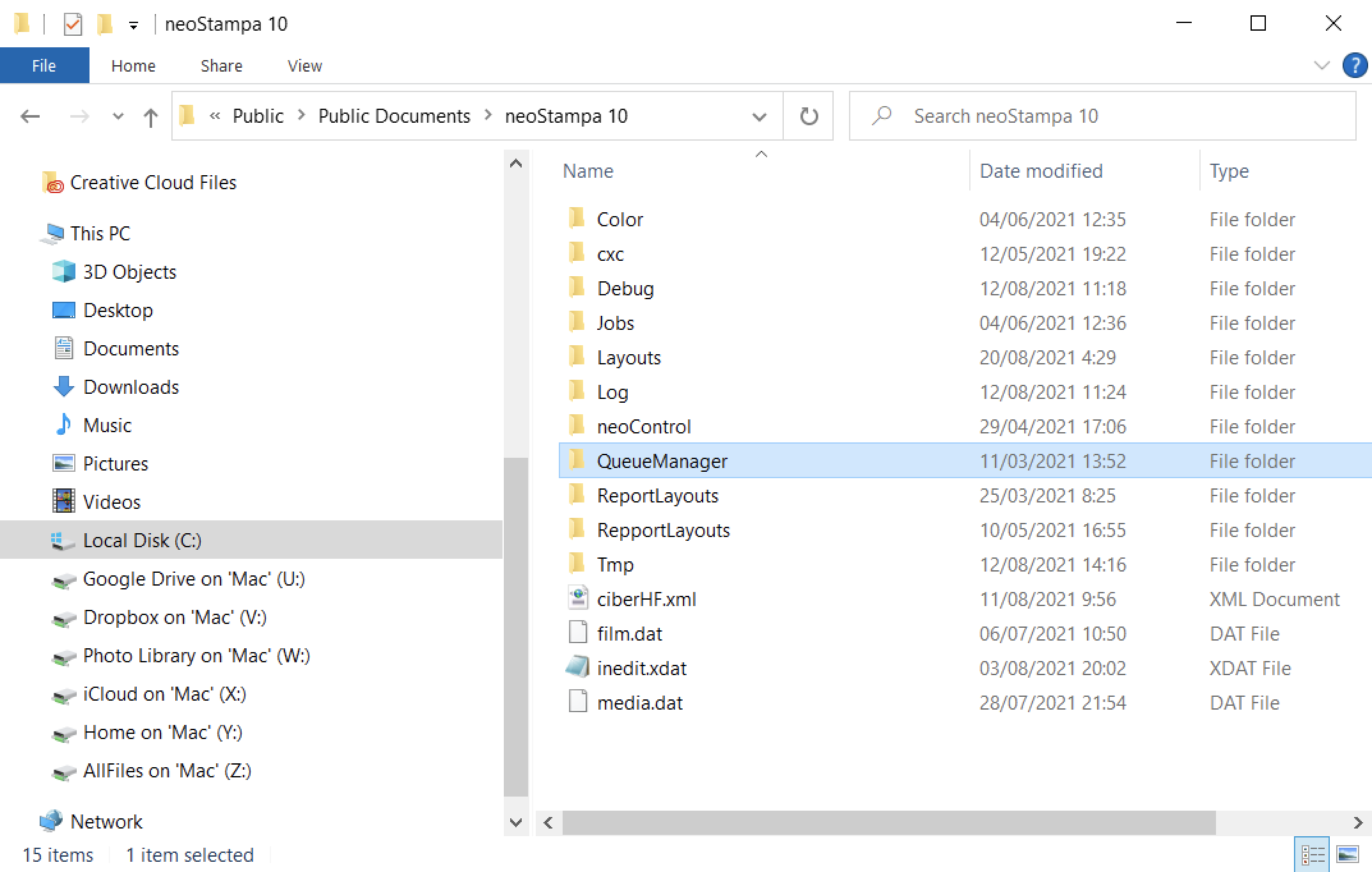Screen dimensions: 1372x872
Task: Open Customize Quick Access Toolbar dropdown
Action: (x=134, y=26)
